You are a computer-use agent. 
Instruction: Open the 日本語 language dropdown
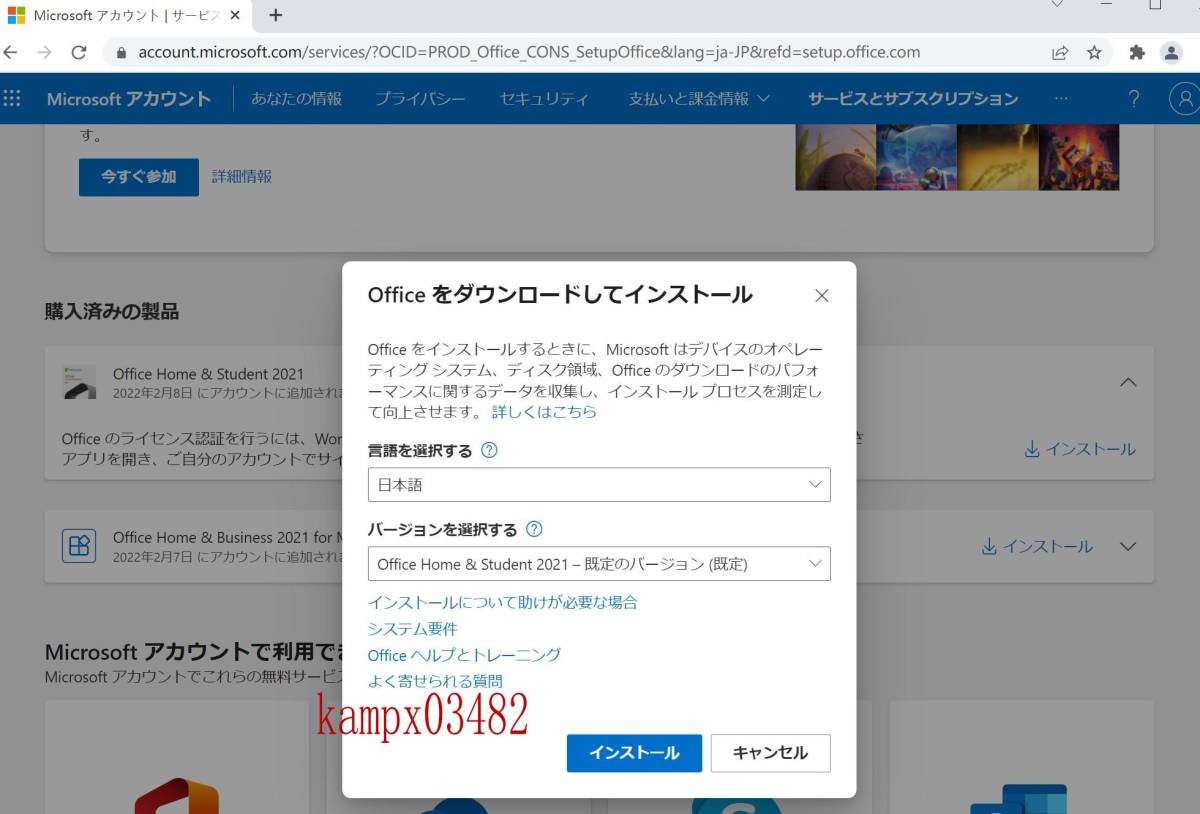[x=598, y=485]
